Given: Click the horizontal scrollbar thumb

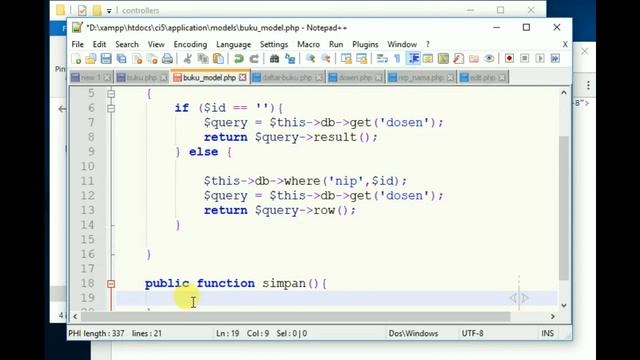Looking at the screenshot, I should [296, 316].
